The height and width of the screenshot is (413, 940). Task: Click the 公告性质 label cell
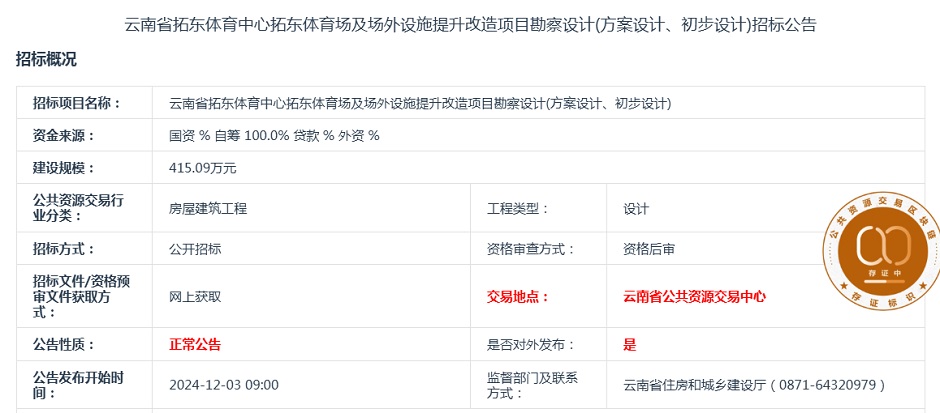pyautogui.click(x=63, y=344)
